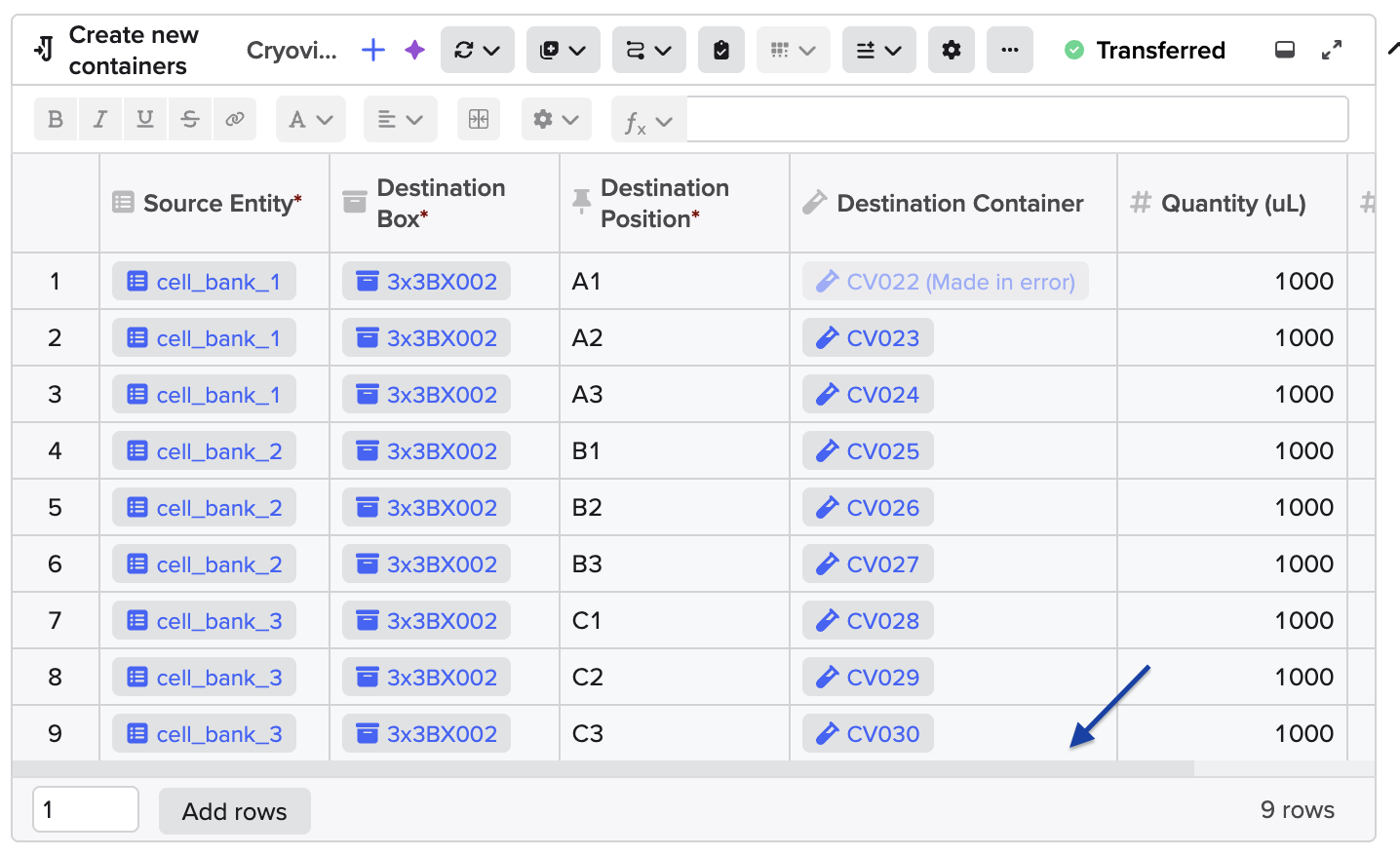
Task: Open the purple sparkle AI assistant icon
Action: pyautogui.click(x=415, y=50)
